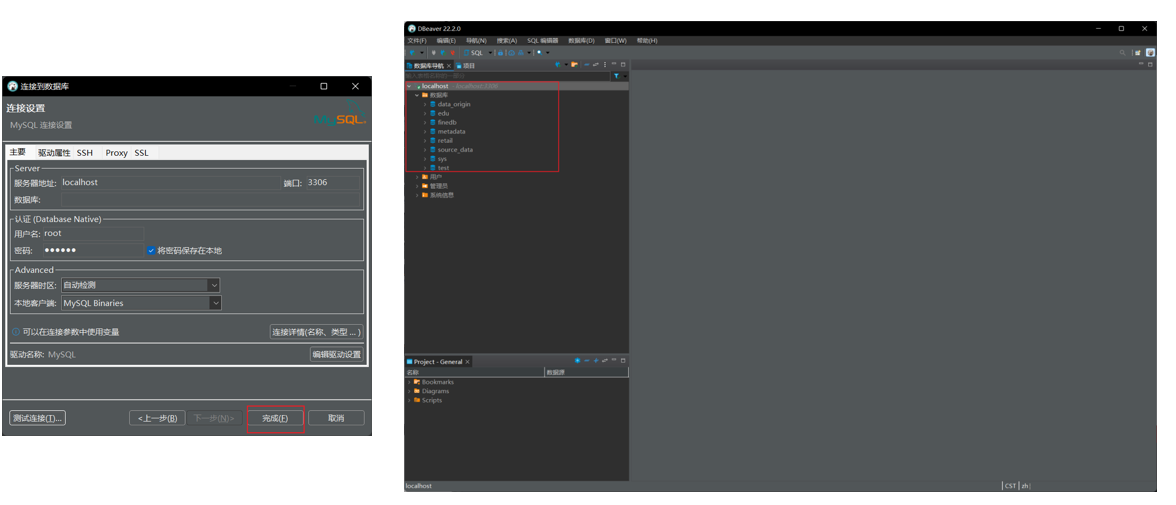The height and width of the screenshot is (505, 1176).
Task: Expand the data_origin database
Action: (x=424, y=104)
